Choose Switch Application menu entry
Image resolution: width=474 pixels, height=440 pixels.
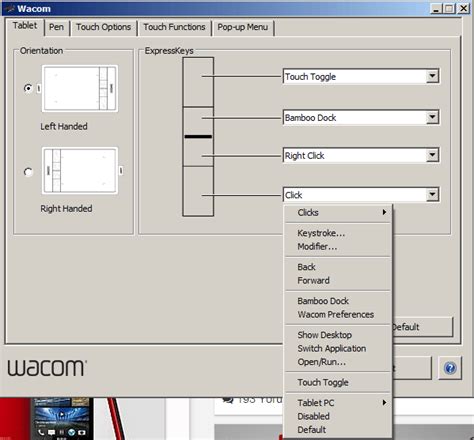click(338, 349)
